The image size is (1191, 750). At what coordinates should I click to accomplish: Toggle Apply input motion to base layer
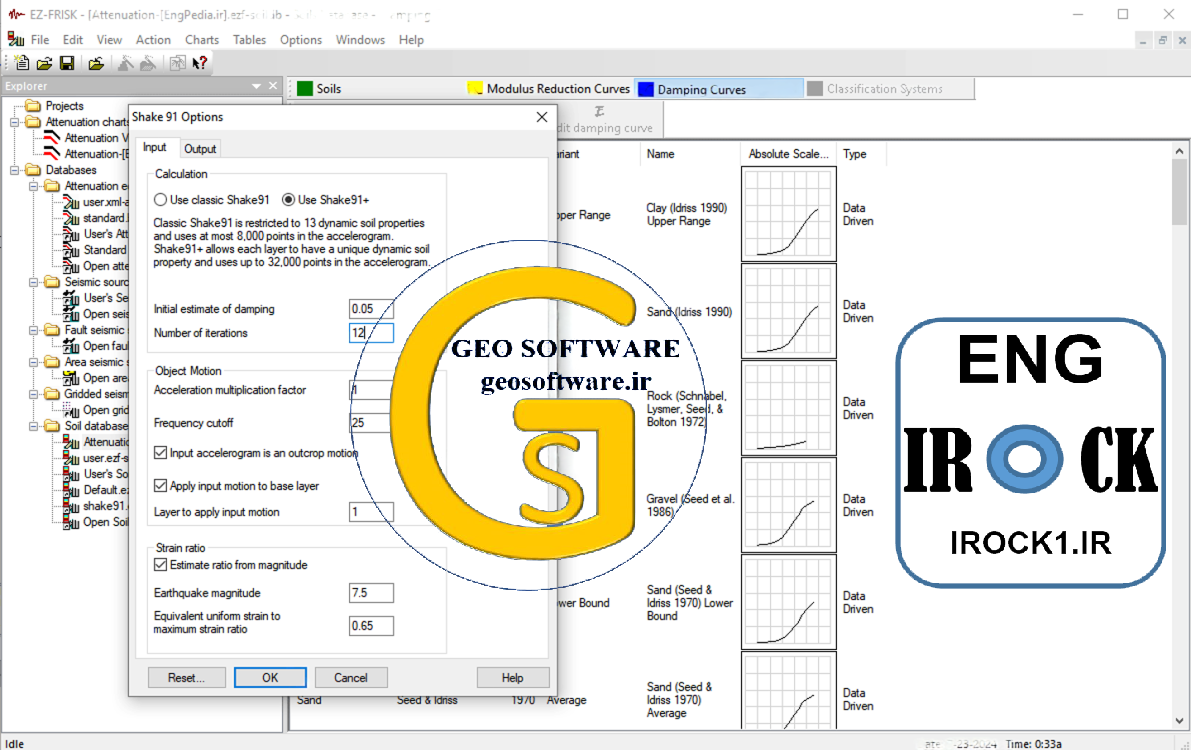point(160,486)
